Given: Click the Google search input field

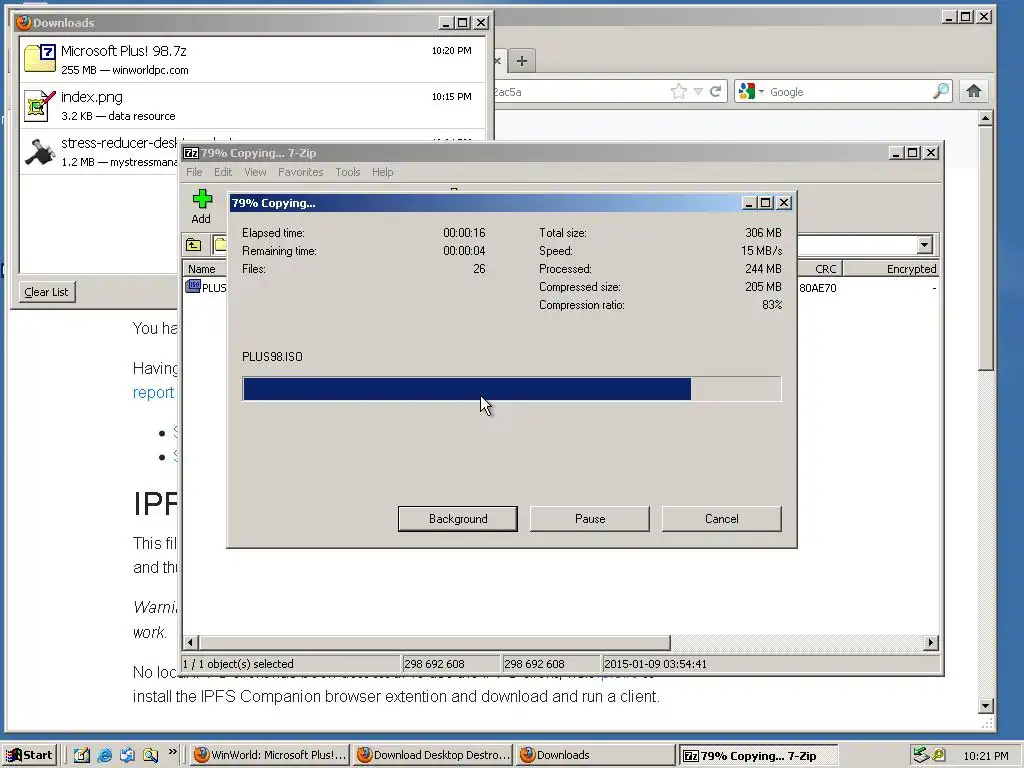Looking at the screenshot, I should coord(849,91).
